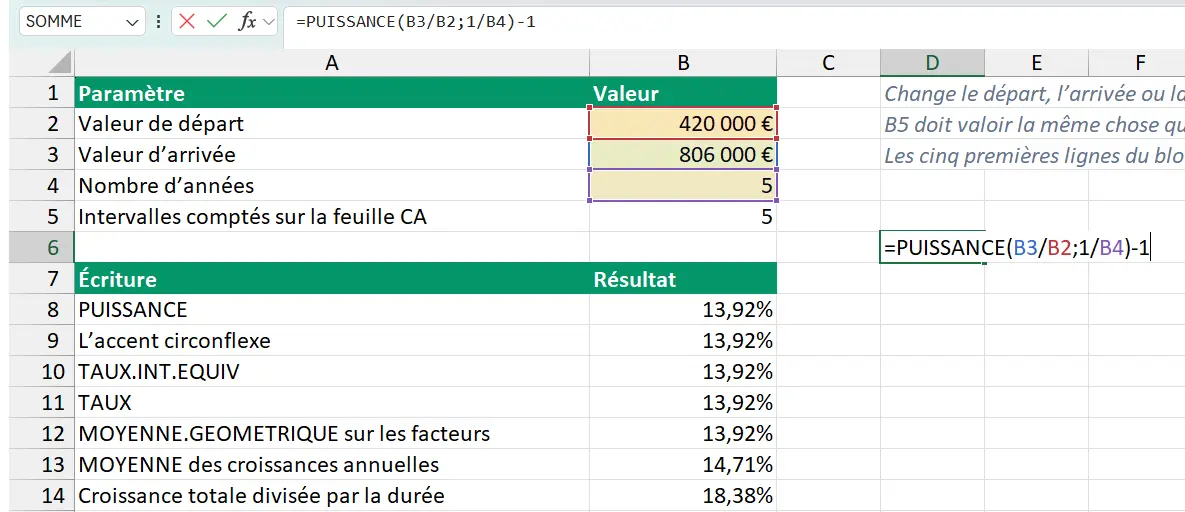Select the highlighted B4 cell containing 5
This screenshot has height=512, width=1185.
(x=683, y=185)
